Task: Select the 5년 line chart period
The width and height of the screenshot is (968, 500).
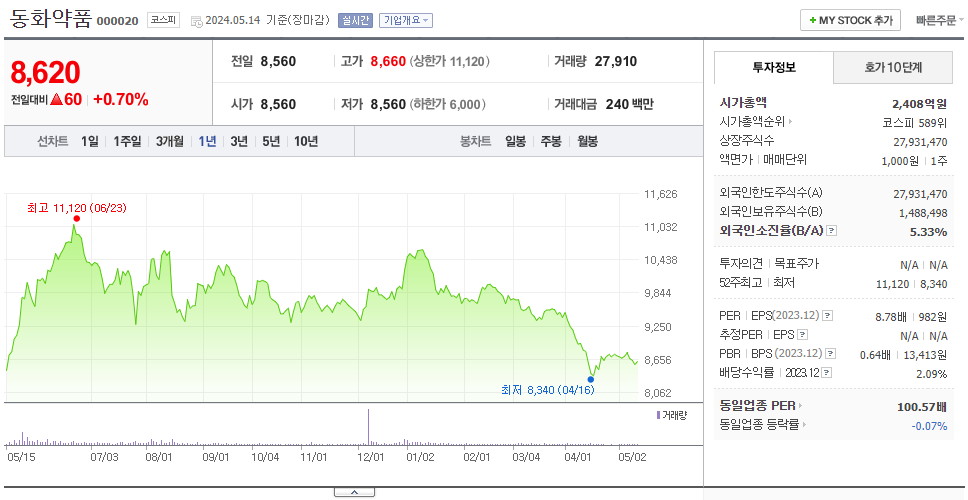Action: (x=271, y=141)
